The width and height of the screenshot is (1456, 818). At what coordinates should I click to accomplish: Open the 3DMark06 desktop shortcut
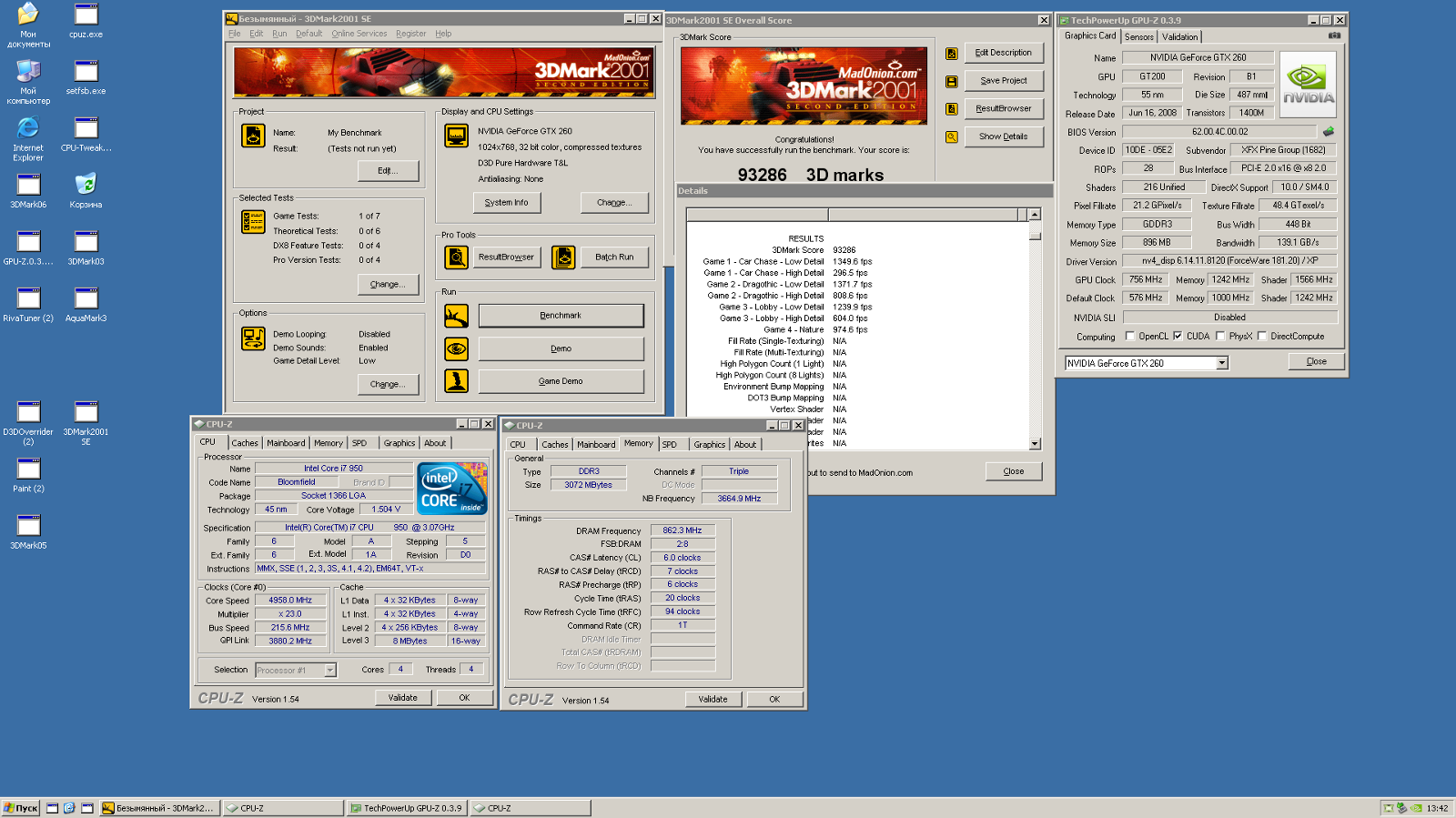pyautogui.click(x=28, y=190)
